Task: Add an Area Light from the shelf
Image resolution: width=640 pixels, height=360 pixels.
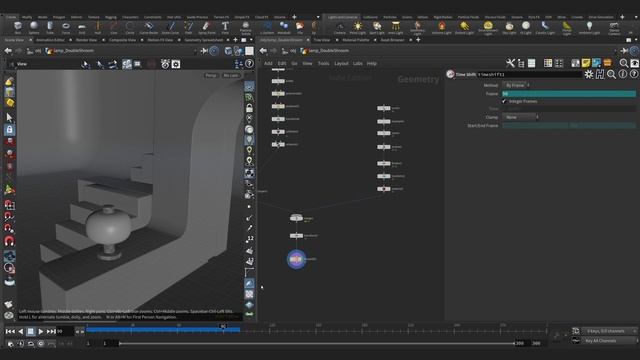Action: pyautogui.click(x=395, y=27)
